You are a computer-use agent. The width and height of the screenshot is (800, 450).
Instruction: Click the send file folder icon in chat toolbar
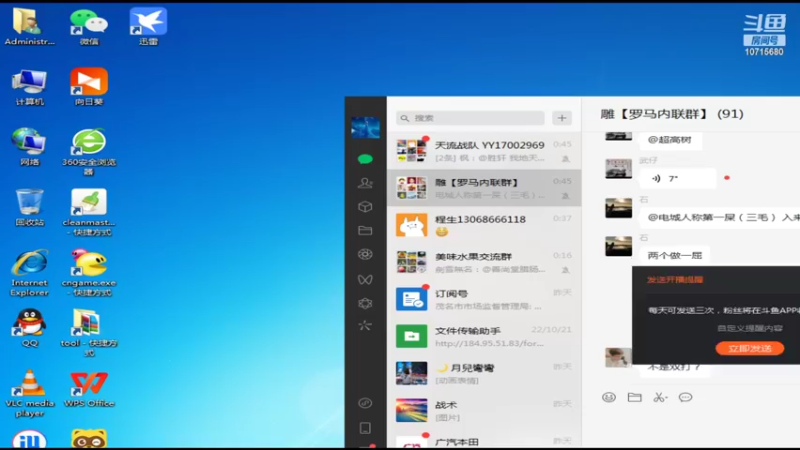(x=634, y=397)
